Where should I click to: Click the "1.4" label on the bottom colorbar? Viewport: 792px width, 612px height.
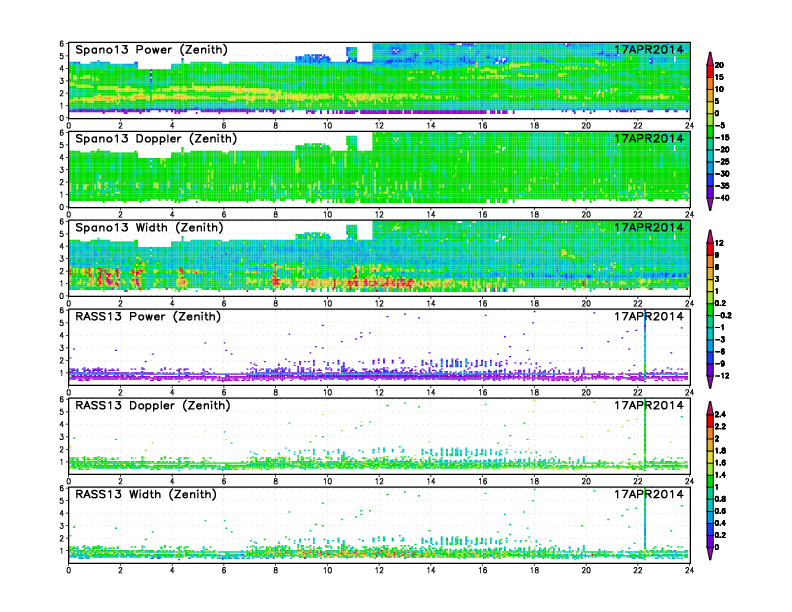pos(721,475)
